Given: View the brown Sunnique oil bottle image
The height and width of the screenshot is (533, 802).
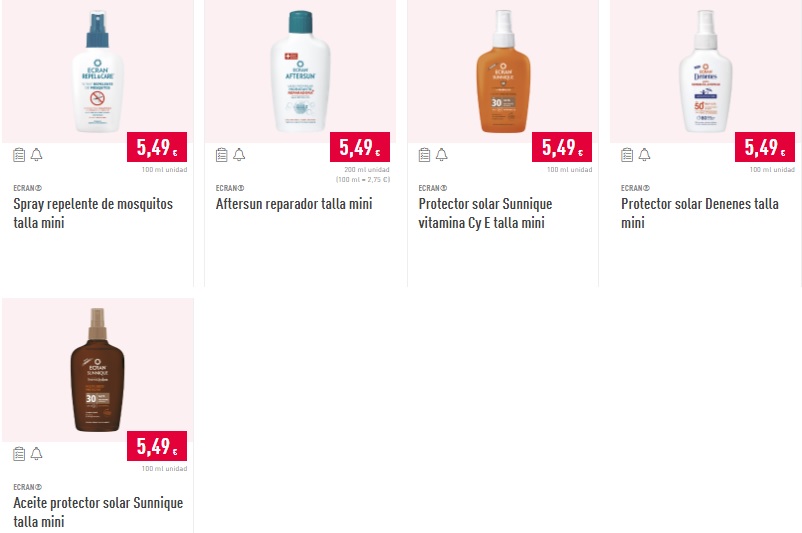Looking at the screenshot, I should (x=97, y=370).
